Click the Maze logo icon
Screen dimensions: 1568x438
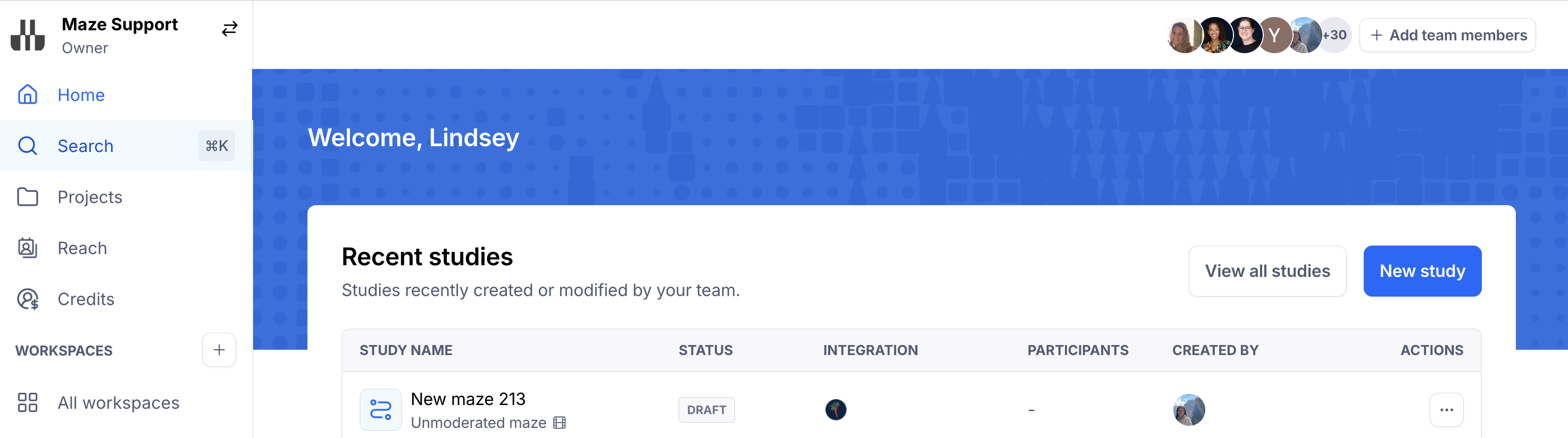click(x=27, y=35)
